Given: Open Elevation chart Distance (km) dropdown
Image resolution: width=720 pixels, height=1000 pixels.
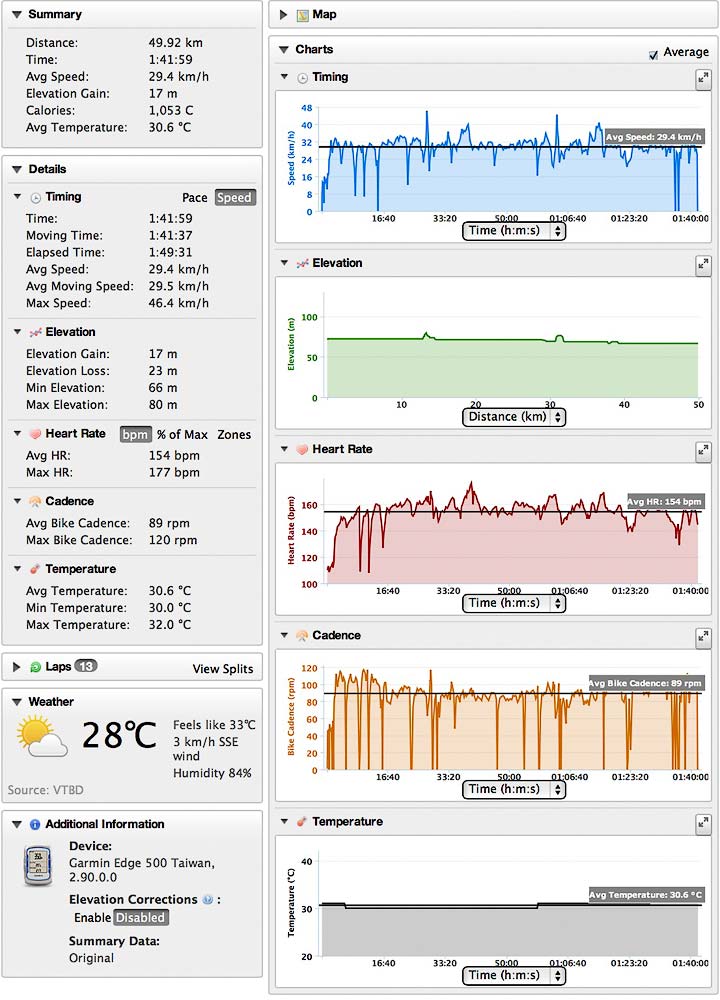Looking at the screenshot, I should 513,417.
